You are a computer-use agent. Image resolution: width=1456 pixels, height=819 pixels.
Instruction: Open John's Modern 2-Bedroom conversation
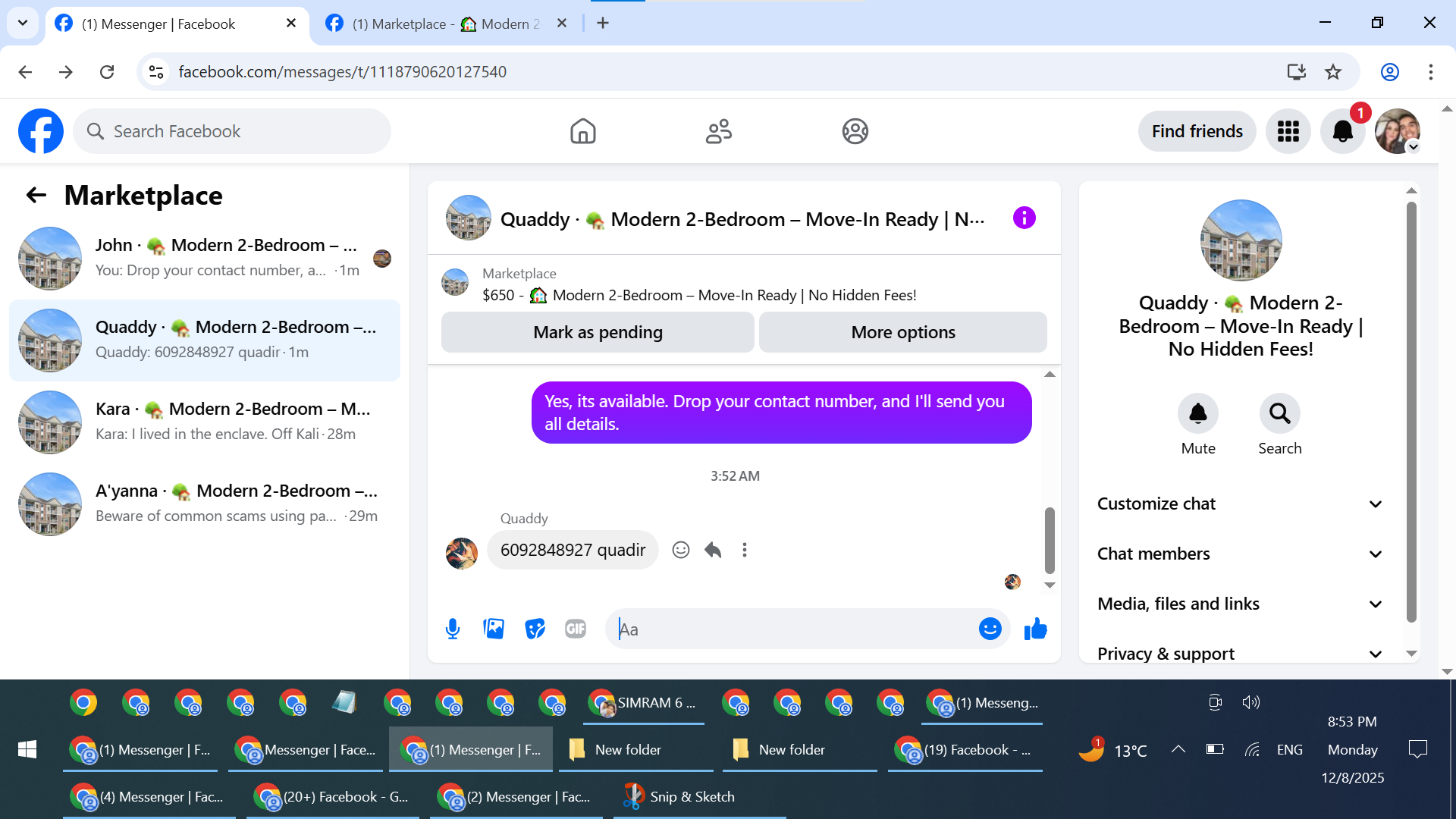[205, 259]
